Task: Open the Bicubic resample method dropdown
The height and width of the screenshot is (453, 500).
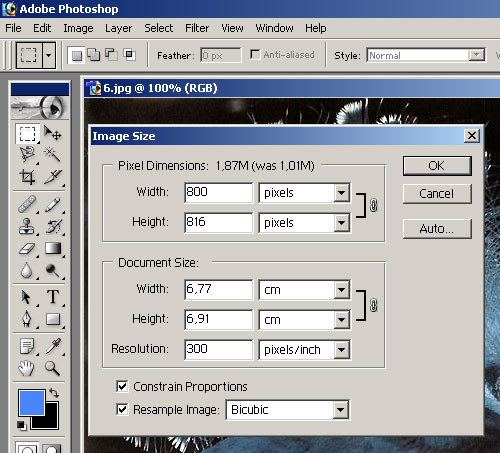Action: click(287, 410)
